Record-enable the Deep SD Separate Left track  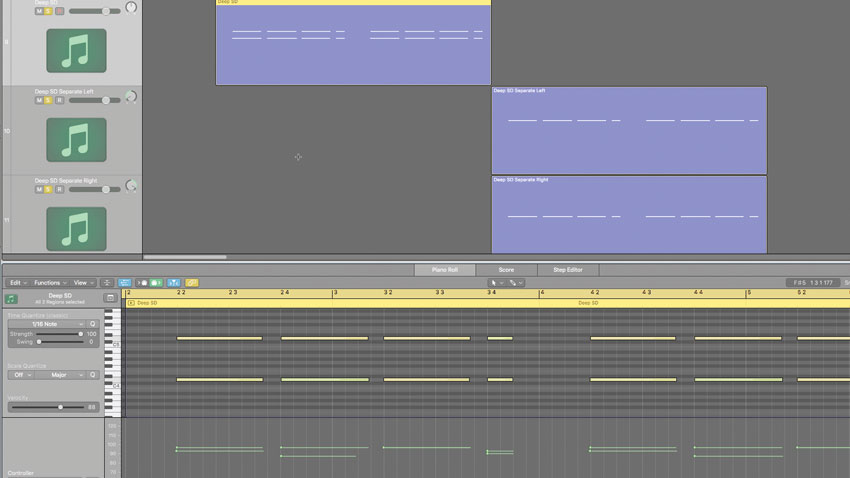60,100
